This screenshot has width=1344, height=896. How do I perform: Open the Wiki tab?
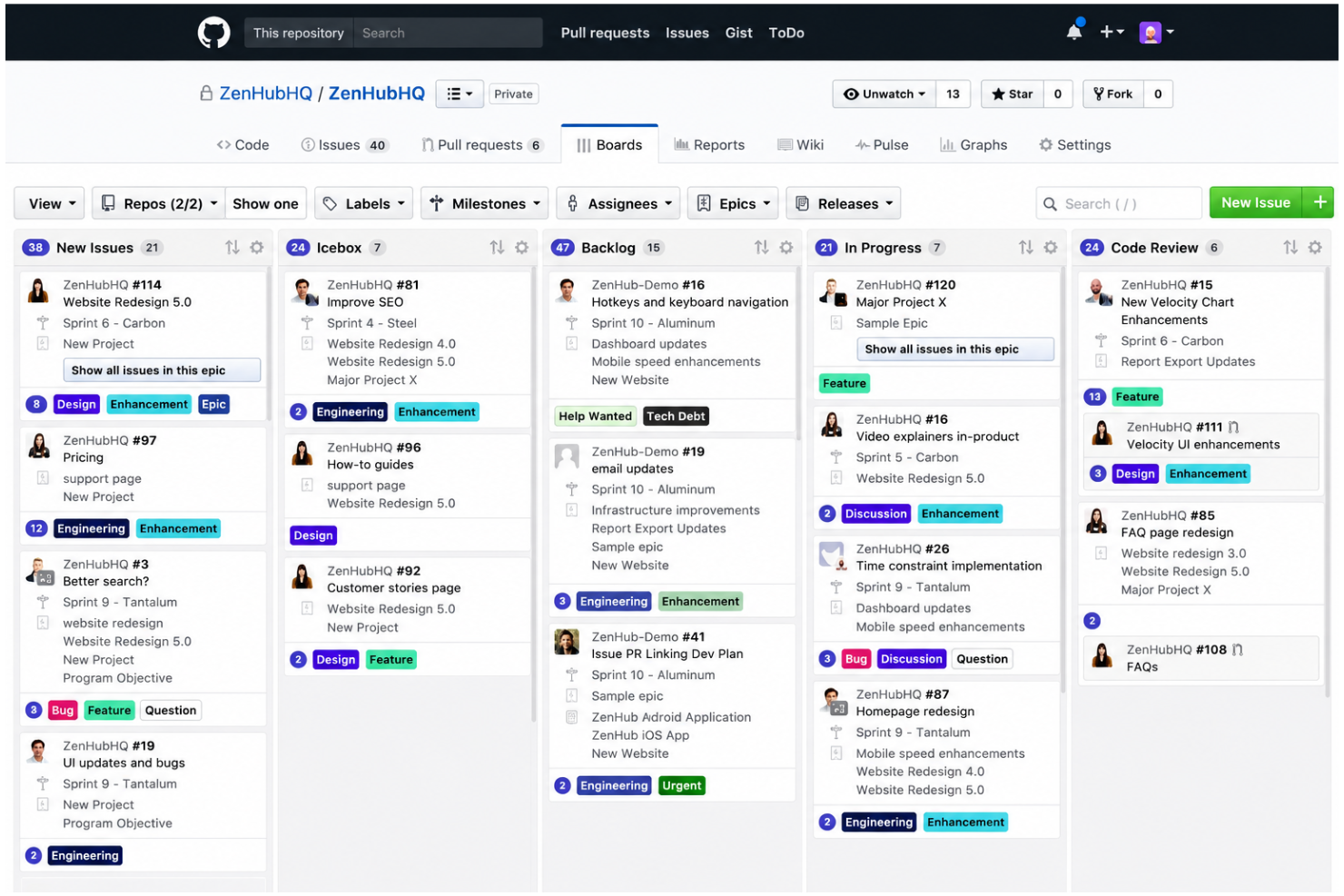[x=801, y=144]
